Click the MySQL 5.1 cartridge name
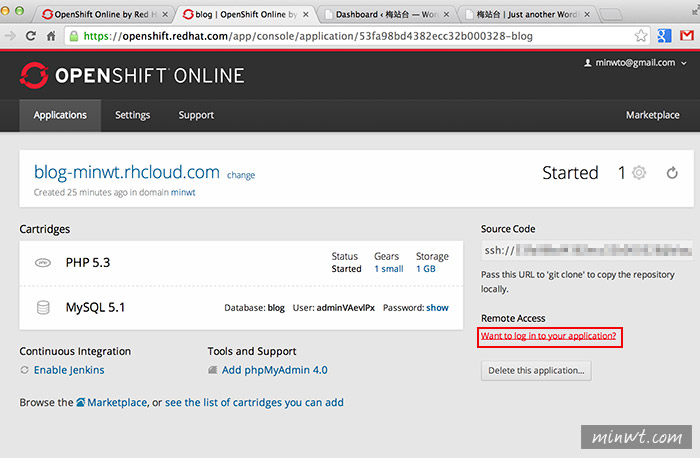The height and width of the screenshot is (458, 700). pos(95,307)
